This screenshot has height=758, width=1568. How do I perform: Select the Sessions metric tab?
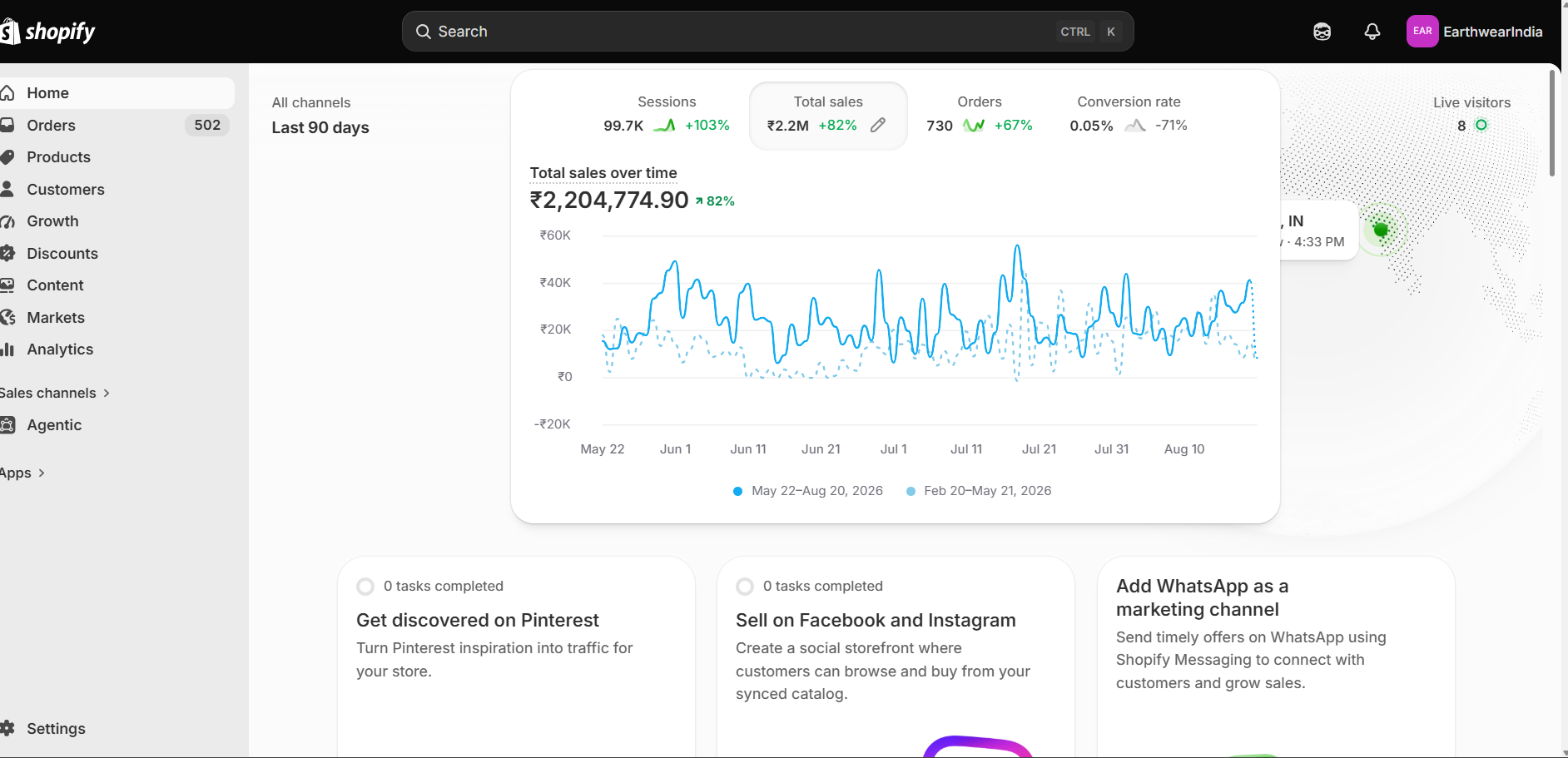667,114
